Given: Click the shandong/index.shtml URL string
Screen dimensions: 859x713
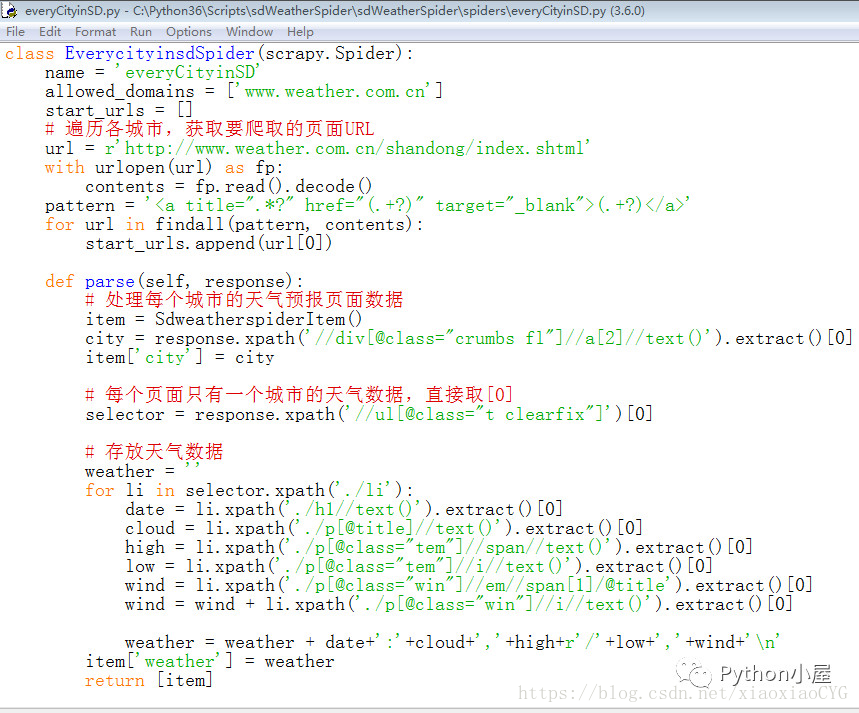Looking at the screenshot, I should pos(347,148).
